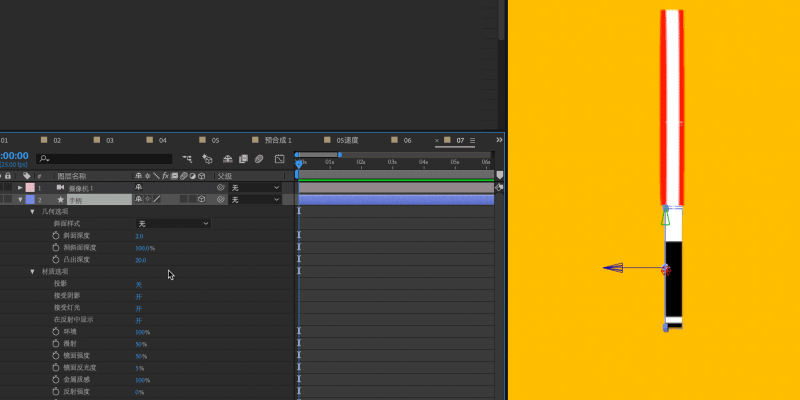800x400 pixels.
Task: Open the composition mini-flowchart
Action: pos(187,159)
